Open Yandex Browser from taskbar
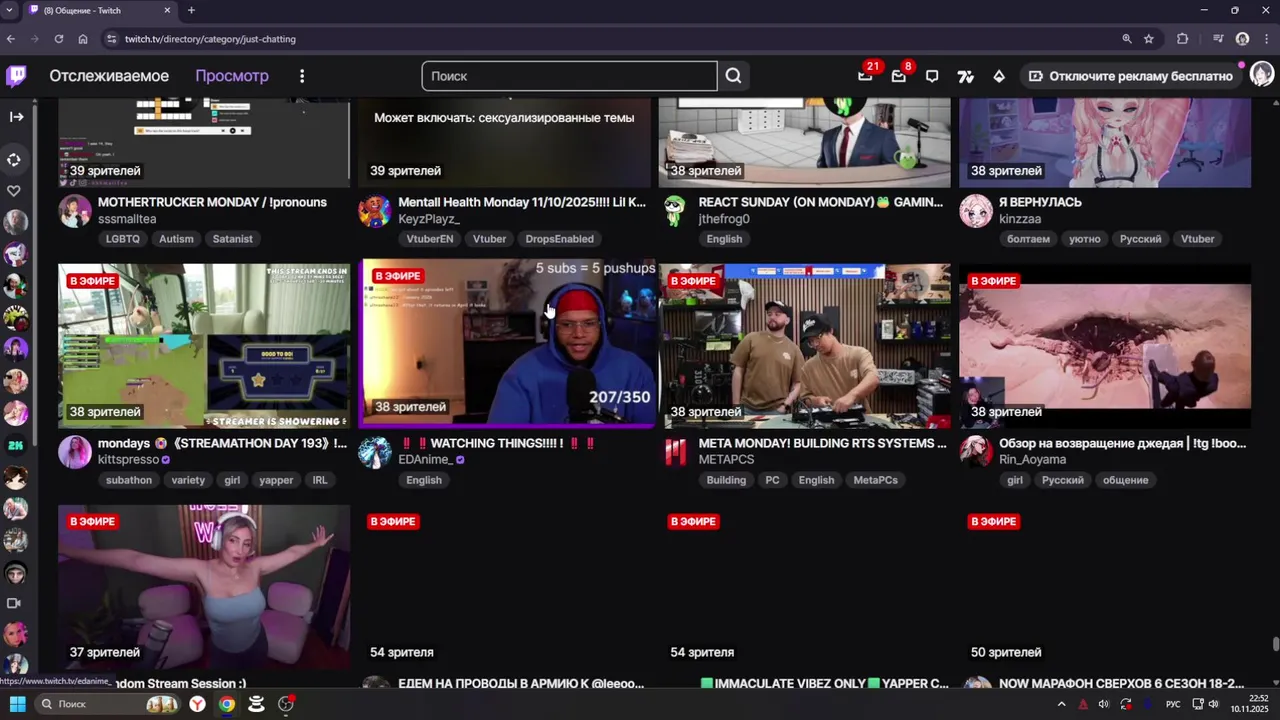 click(198, 704)
